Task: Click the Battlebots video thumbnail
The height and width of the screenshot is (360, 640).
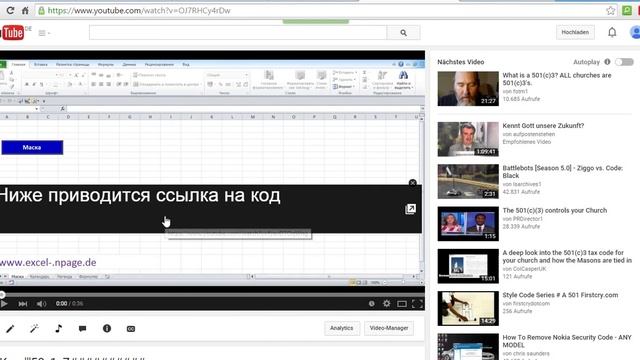Action: point(468,182)
